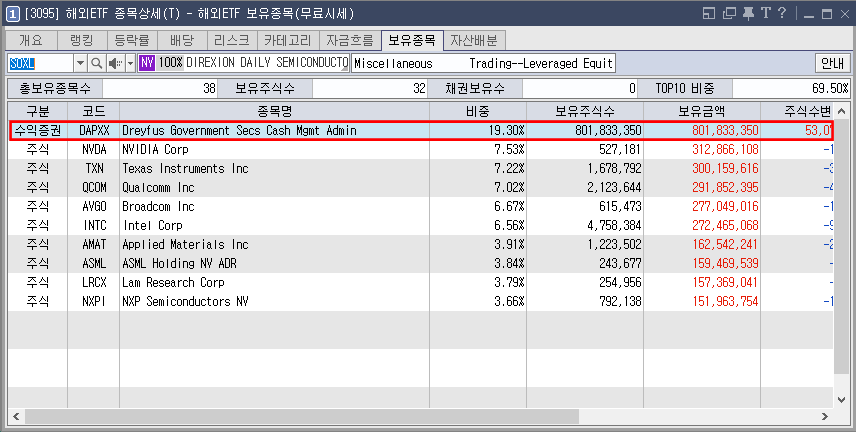Select the 리스크 tab
The image size is (856, 432).
point(232,40)
